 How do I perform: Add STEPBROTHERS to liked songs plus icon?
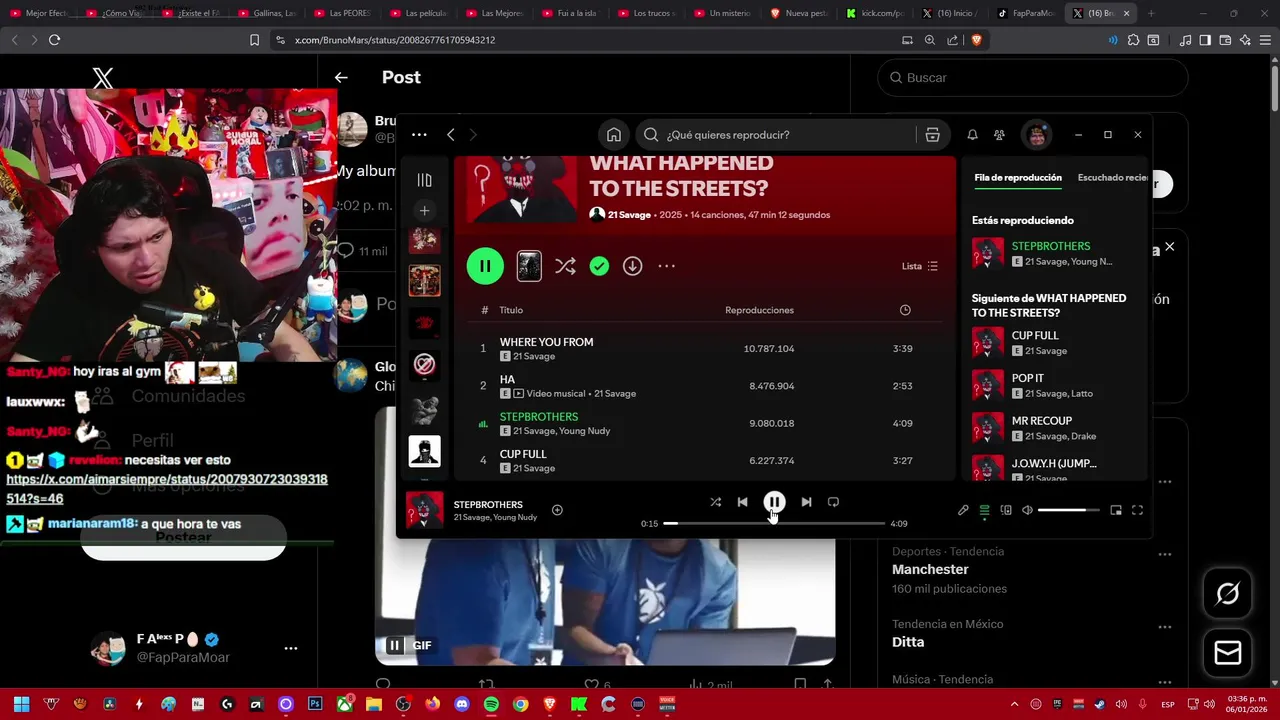(x=557, y=510)
